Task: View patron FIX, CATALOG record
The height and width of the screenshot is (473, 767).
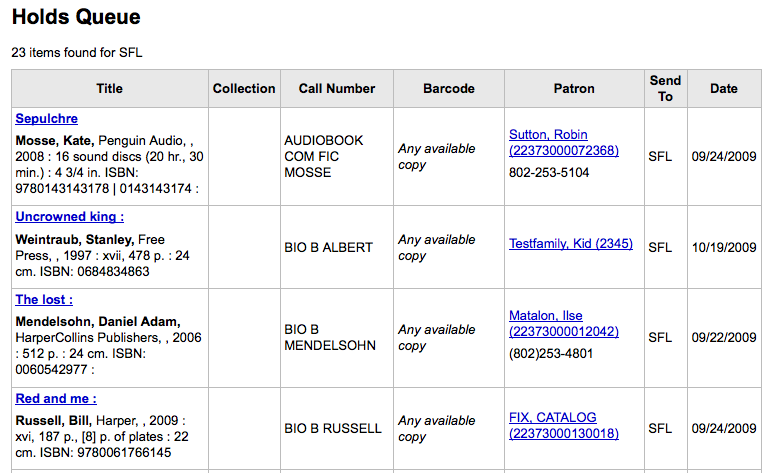Action: [x=564, y=425]
